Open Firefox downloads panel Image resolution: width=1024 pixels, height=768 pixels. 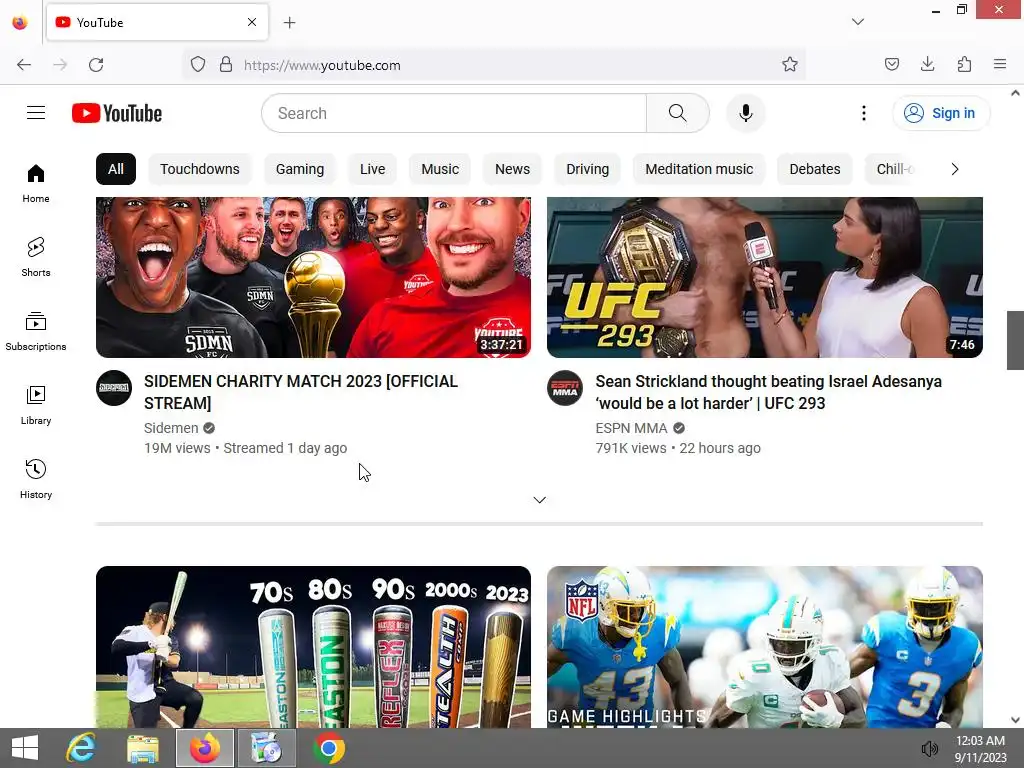pyautogui.click(x=927, y=64)
